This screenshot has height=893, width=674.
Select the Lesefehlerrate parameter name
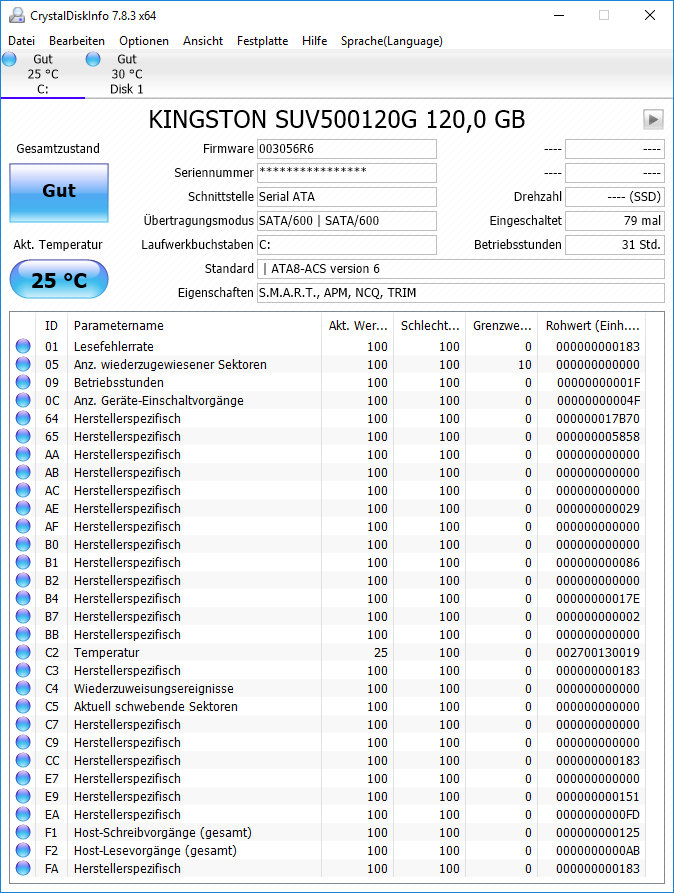coord(113,346)
